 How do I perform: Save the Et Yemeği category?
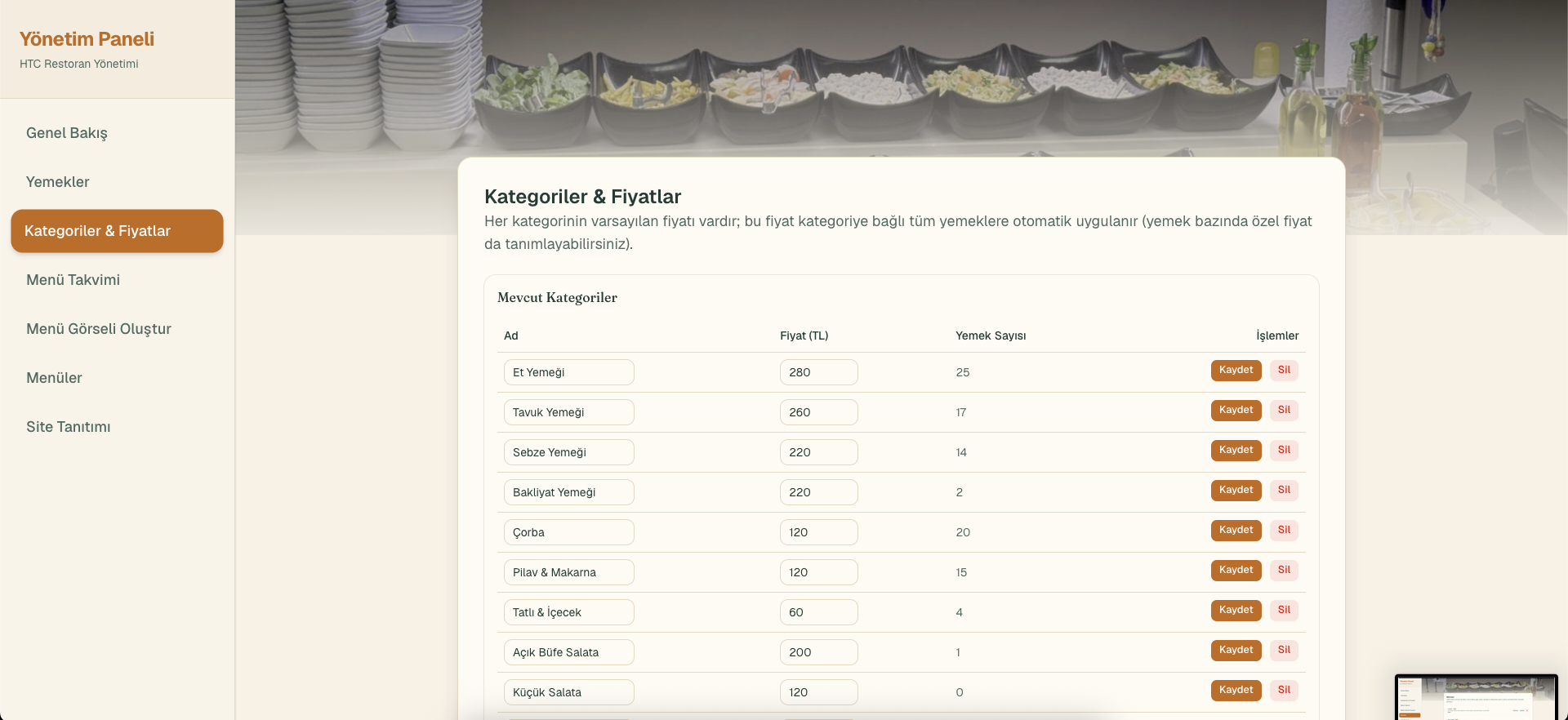point(1236,371)
